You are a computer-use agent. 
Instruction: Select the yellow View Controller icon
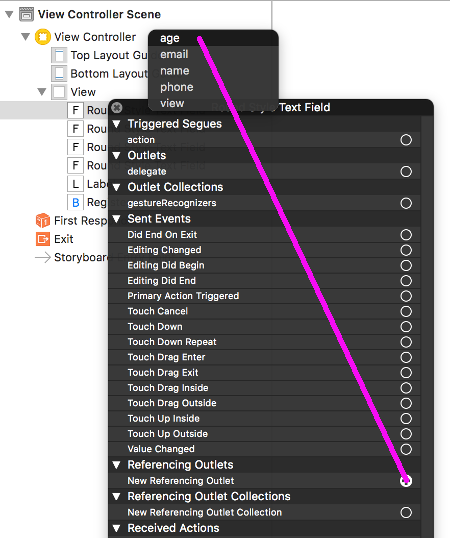click(43, 37)
